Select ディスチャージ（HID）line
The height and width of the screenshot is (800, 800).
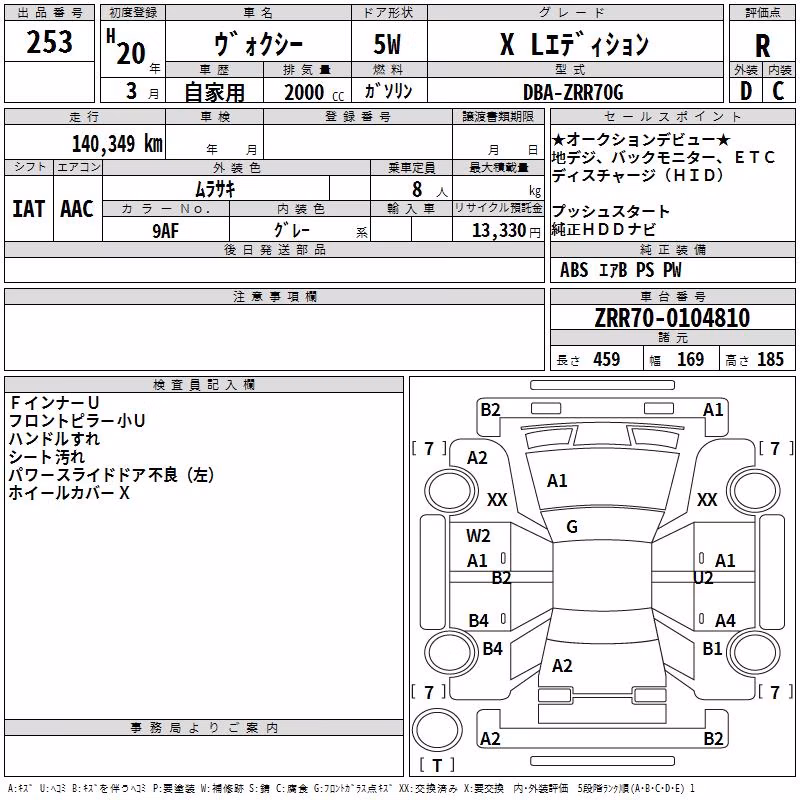tap(638, 175)
